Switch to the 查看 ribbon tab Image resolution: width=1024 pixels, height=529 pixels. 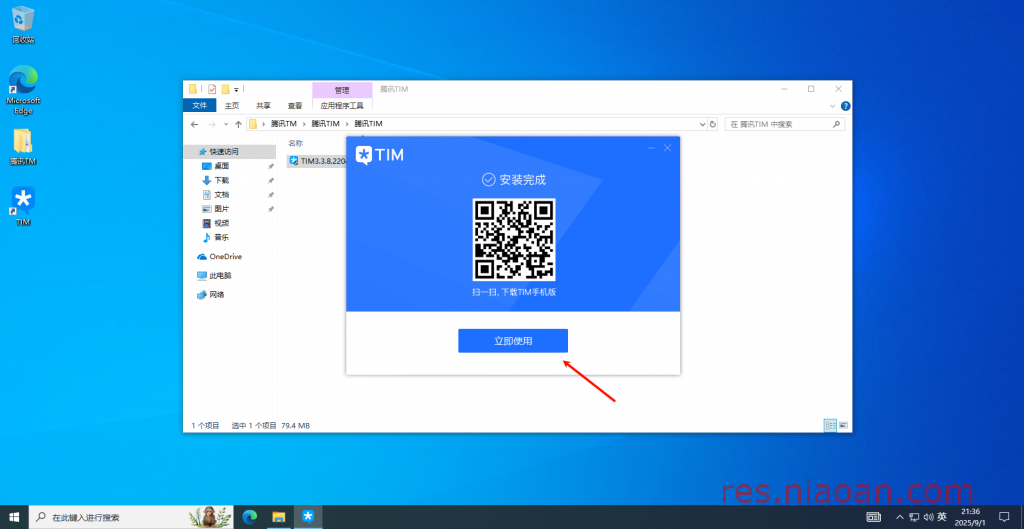click(x=295, y=105)
